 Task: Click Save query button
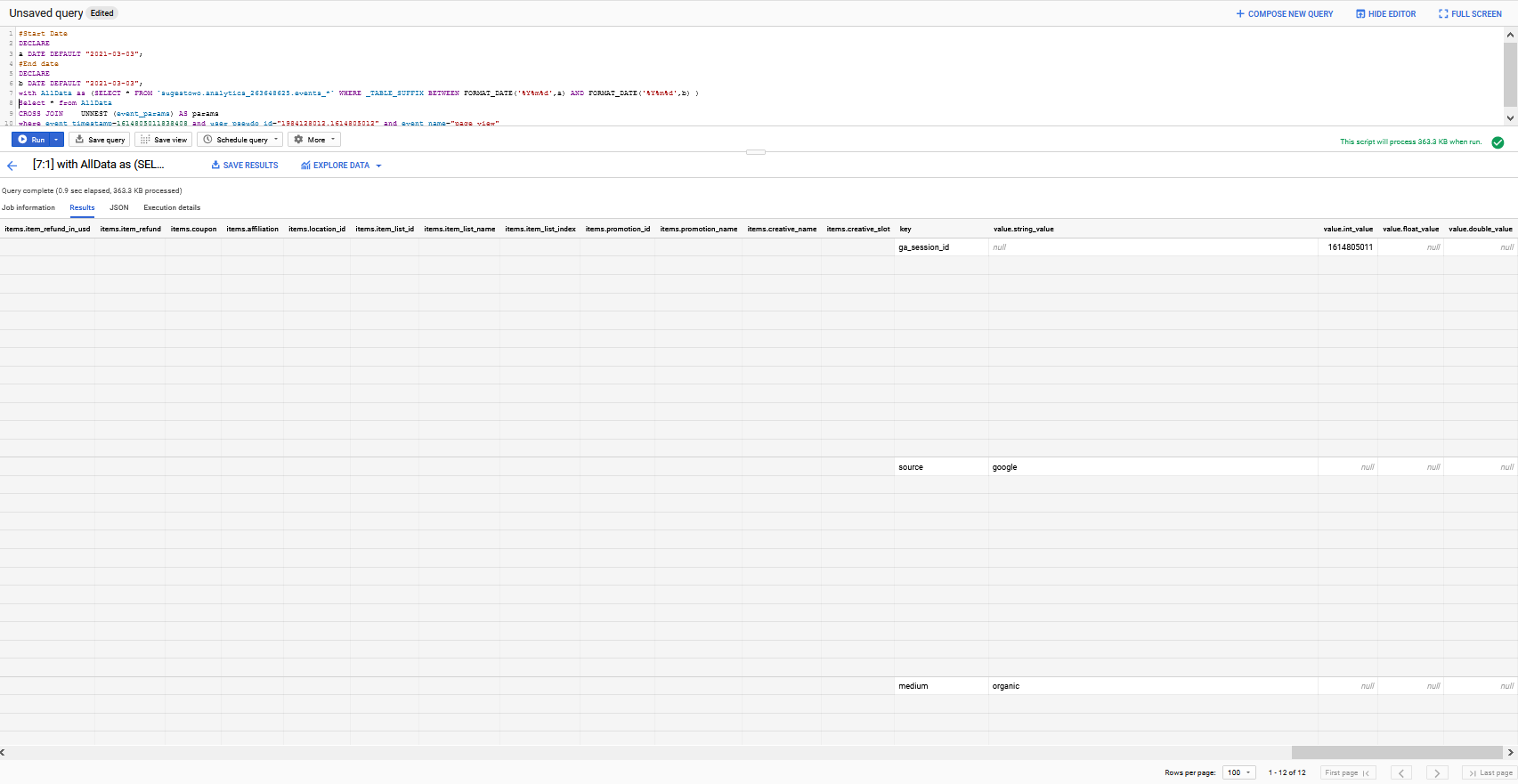pyautogui.click(x=100, y=140)
